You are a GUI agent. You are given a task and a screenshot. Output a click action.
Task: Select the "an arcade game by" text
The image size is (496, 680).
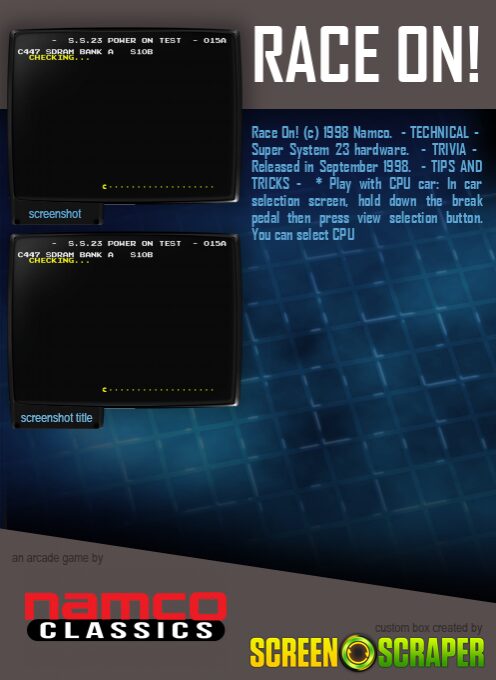[x=57, y=558]
